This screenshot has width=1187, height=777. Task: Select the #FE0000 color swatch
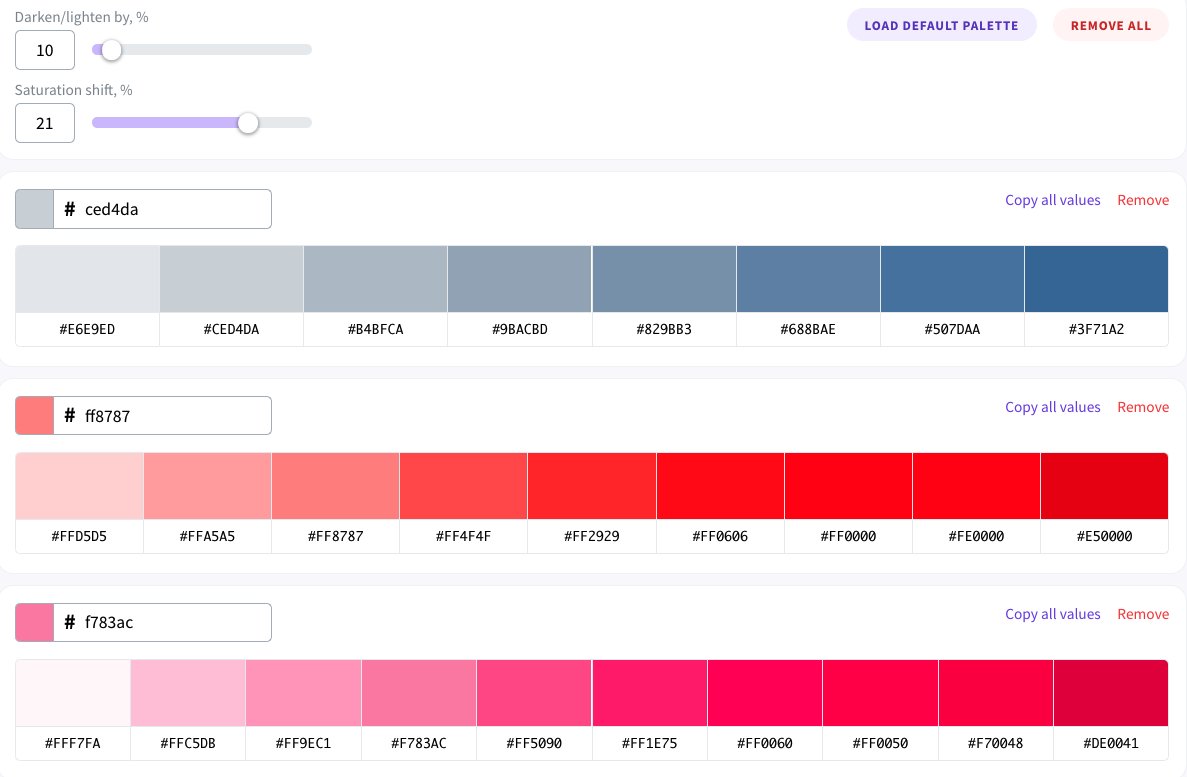(977, 485)
